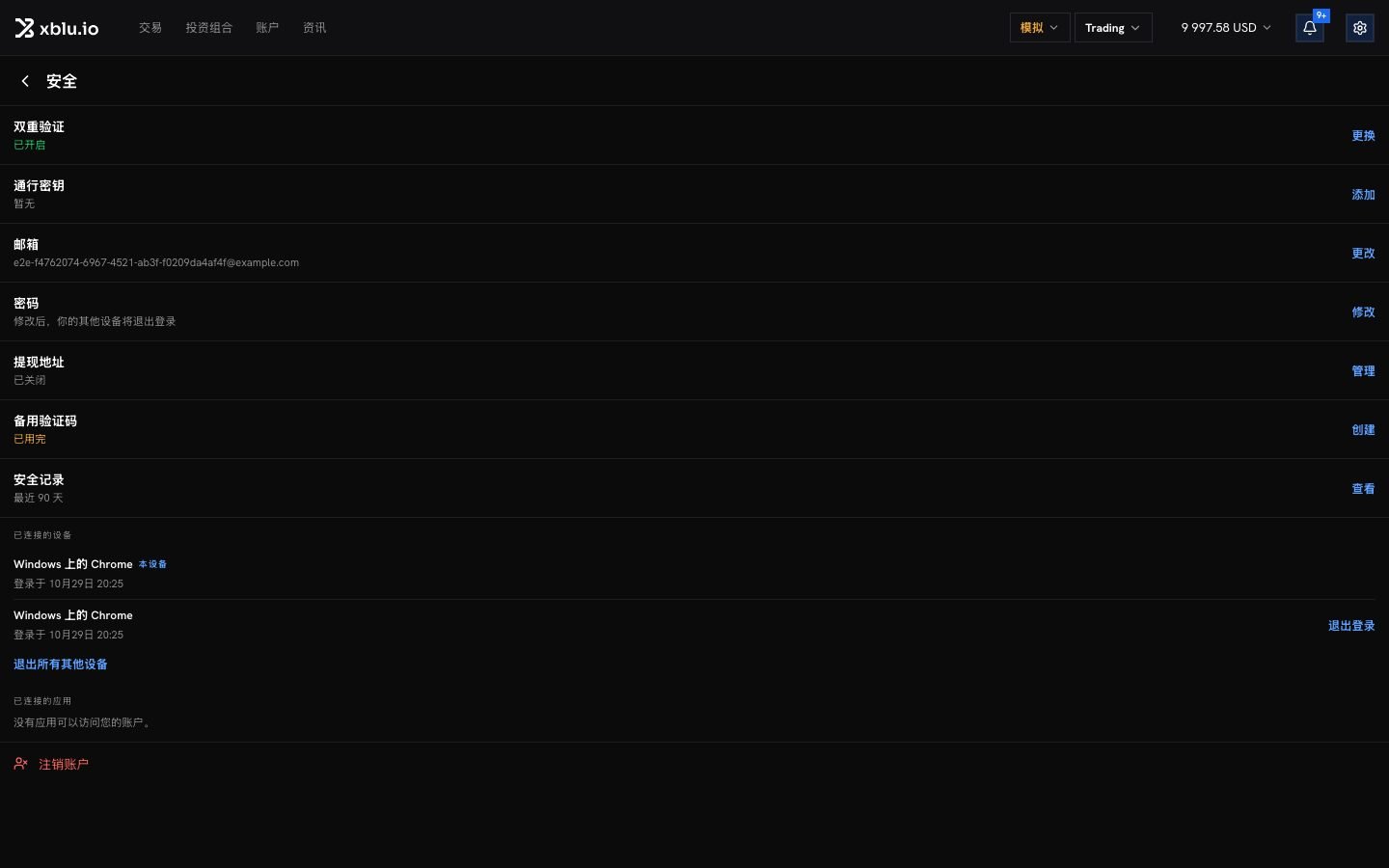Select the 资讯 menu
Viewport: 1389px width, 868px height.
click(x=314, y=28)
